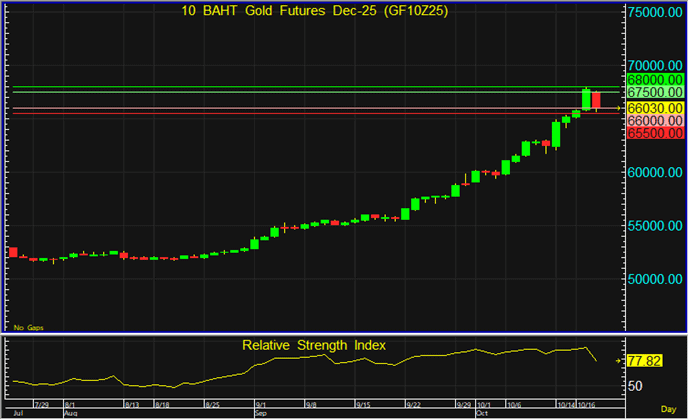Click the Relative Strength Index title
Screen dimensions: 689x420
tap(314, 345)
